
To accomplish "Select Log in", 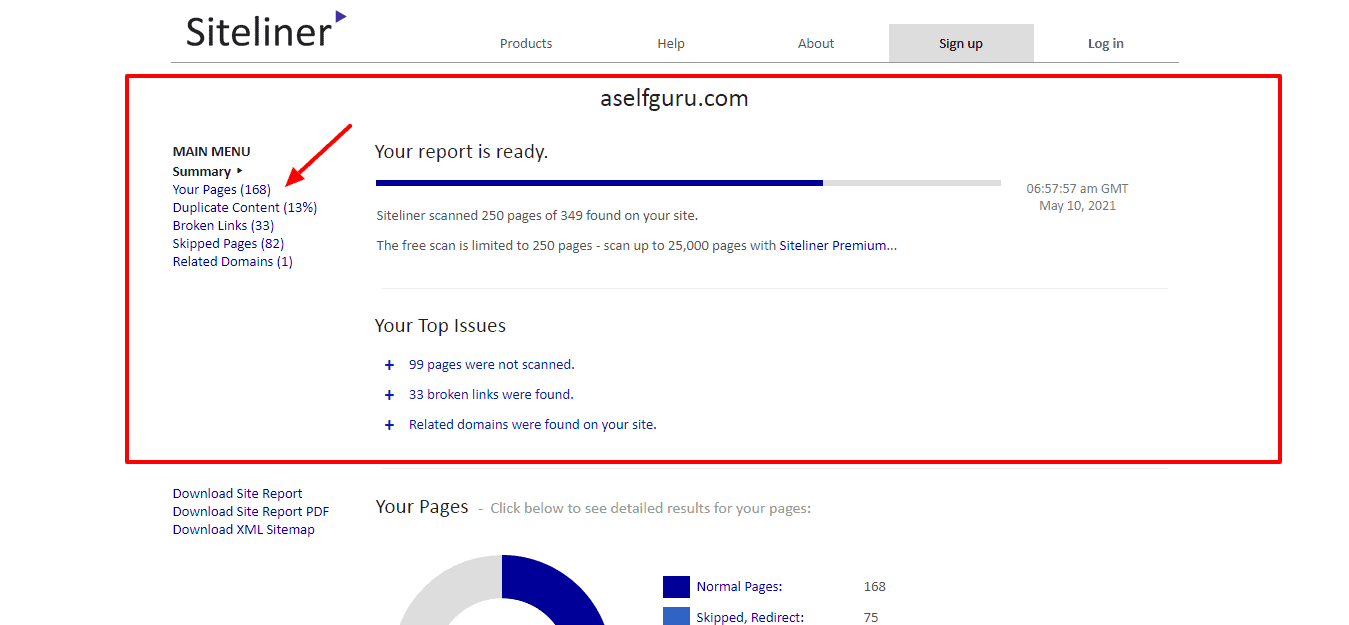I will [1106, 43].
